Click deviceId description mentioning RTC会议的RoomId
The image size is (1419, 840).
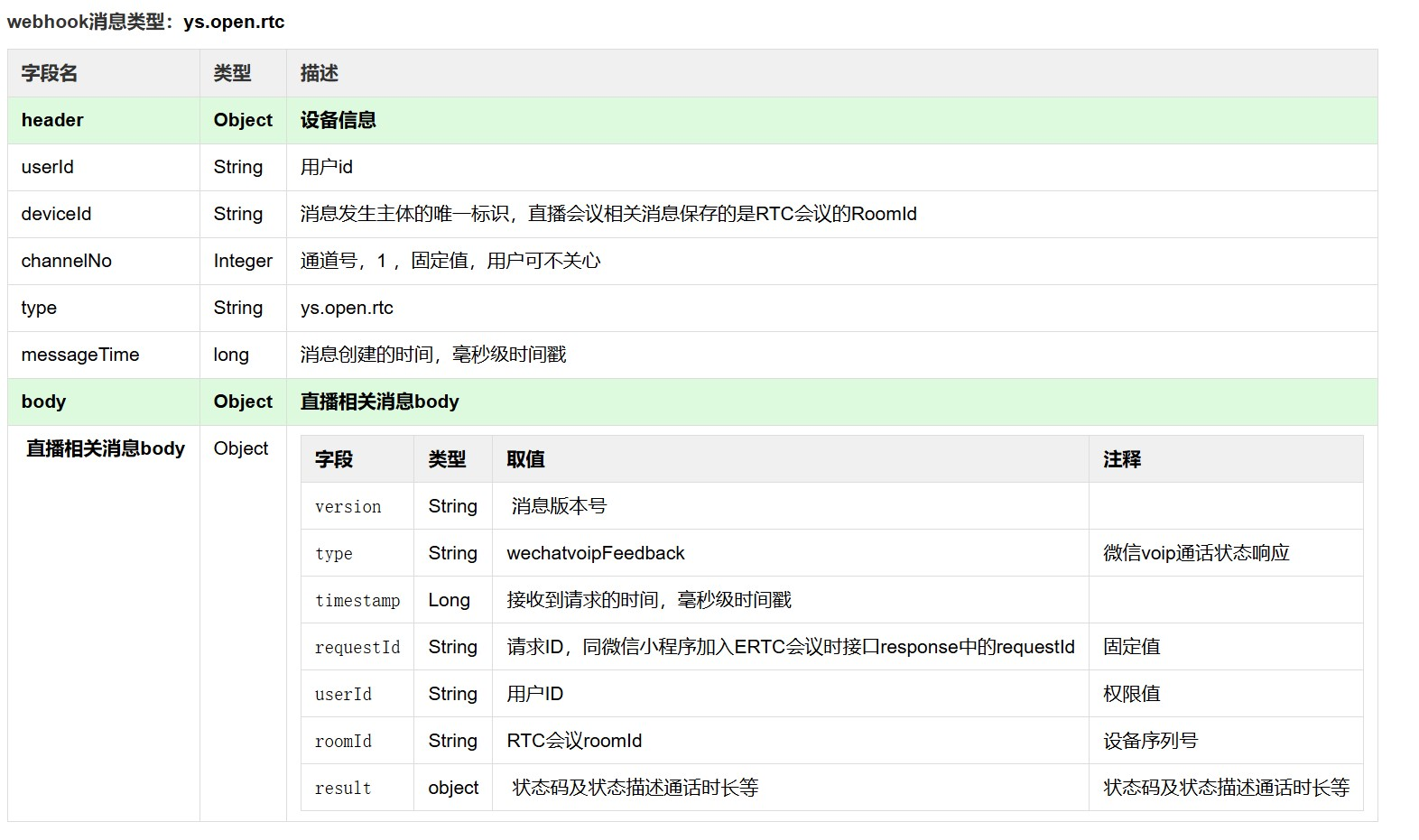coord(608,214)
